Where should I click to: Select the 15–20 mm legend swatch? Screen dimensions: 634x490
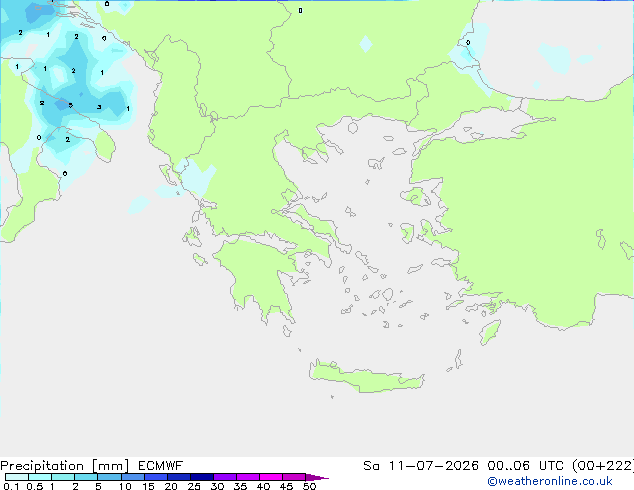coord(156,477)
